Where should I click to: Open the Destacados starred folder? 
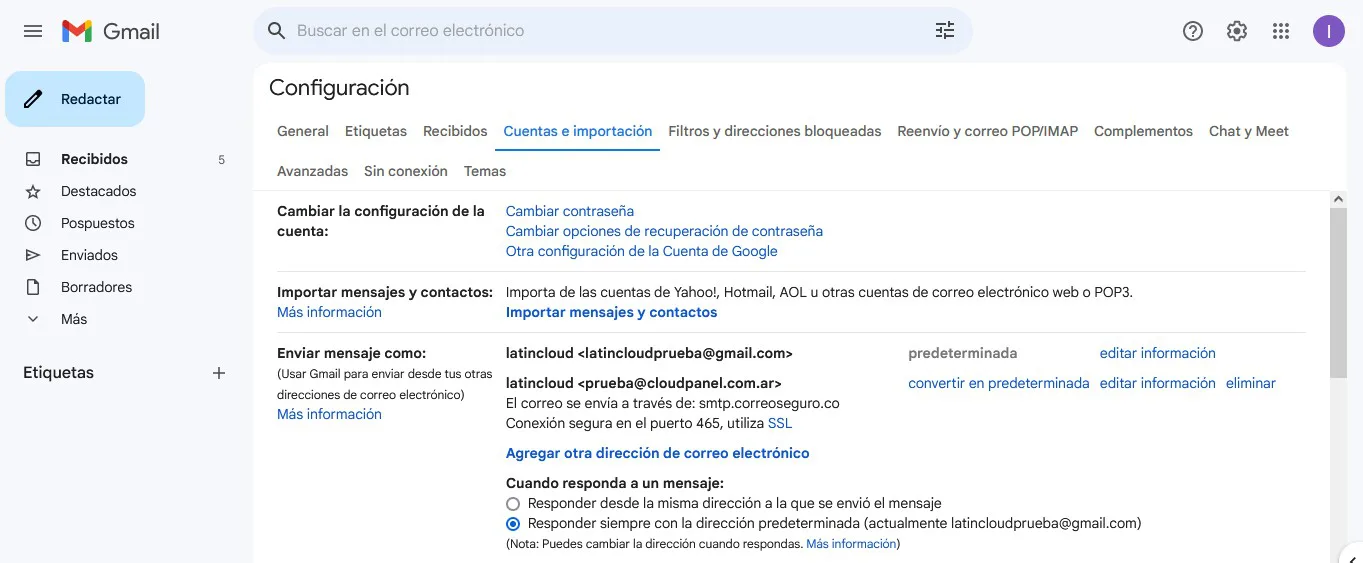98,191
